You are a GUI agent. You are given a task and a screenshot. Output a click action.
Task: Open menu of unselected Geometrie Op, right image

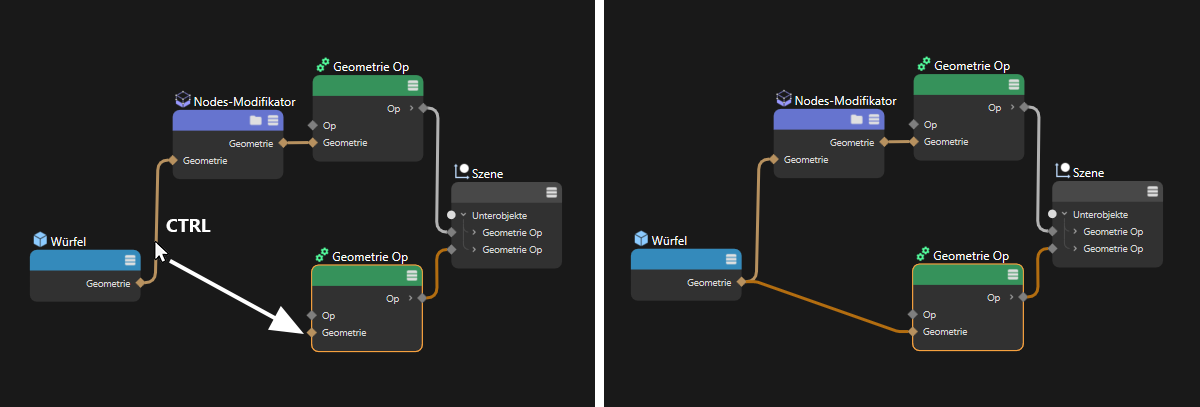[x=1014, y=85]
